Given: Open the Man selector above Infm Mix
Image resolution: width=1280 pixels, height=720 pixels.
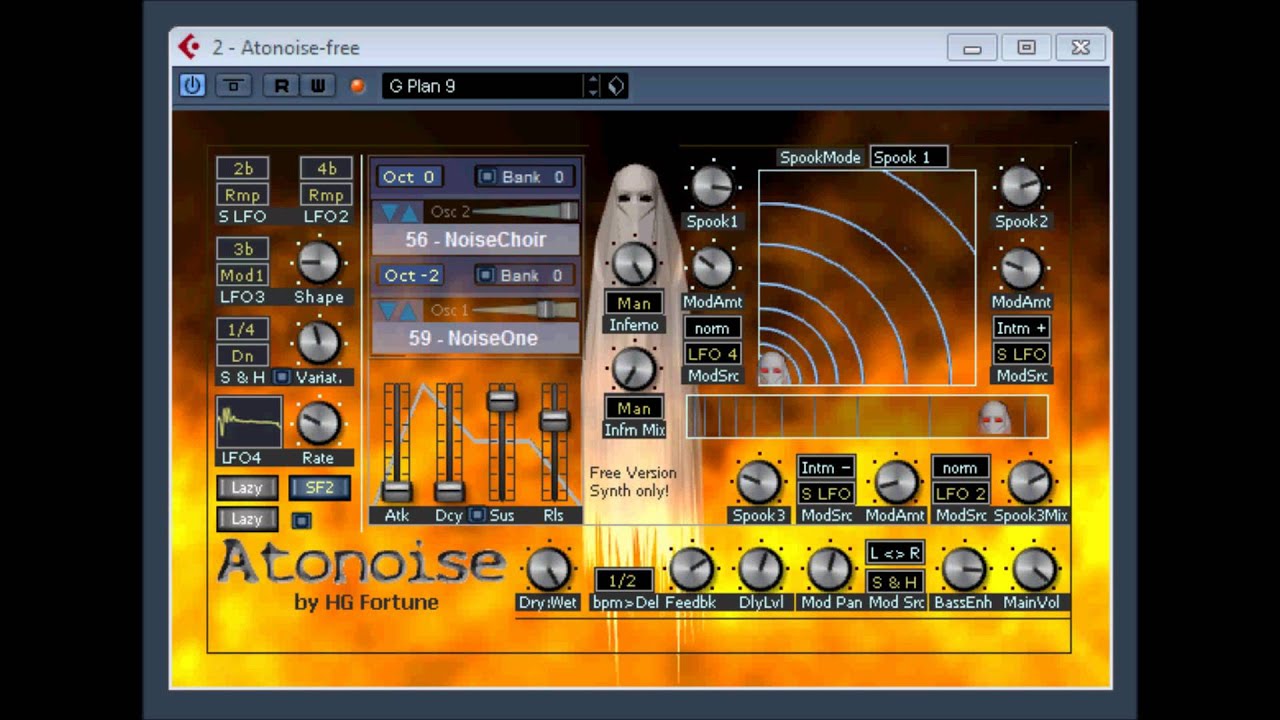Looking at the screenshot, I should coord(634,408).
